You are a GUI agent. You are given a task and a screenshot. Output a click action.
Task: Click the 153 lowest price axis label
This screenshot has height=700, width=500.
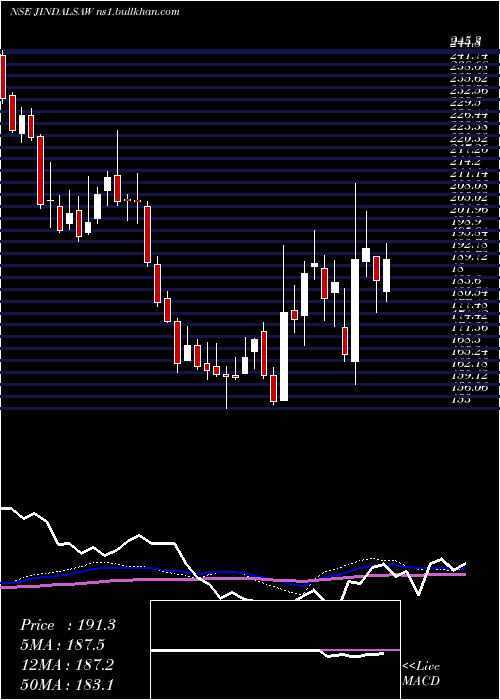460,400
